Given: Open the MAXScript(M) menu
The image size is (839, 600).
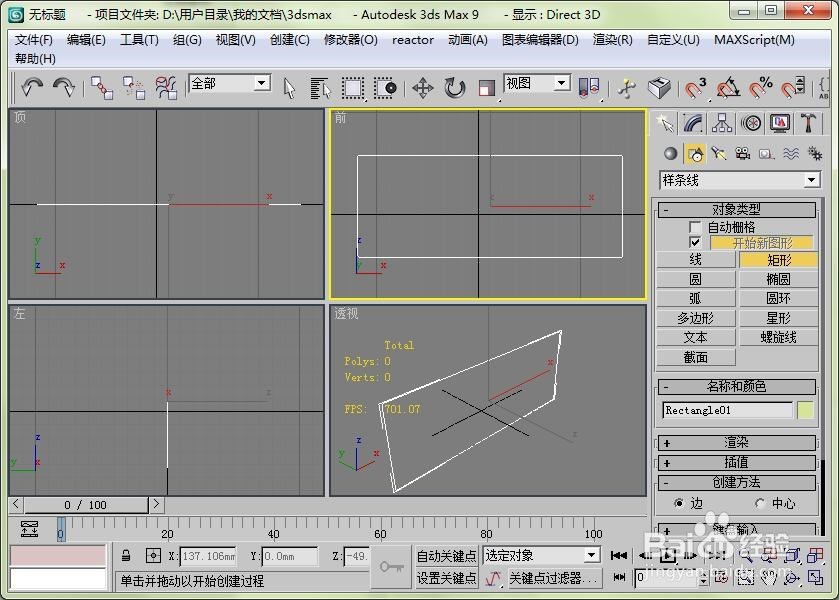Looking at the screenshot, I should pos(754,40).
